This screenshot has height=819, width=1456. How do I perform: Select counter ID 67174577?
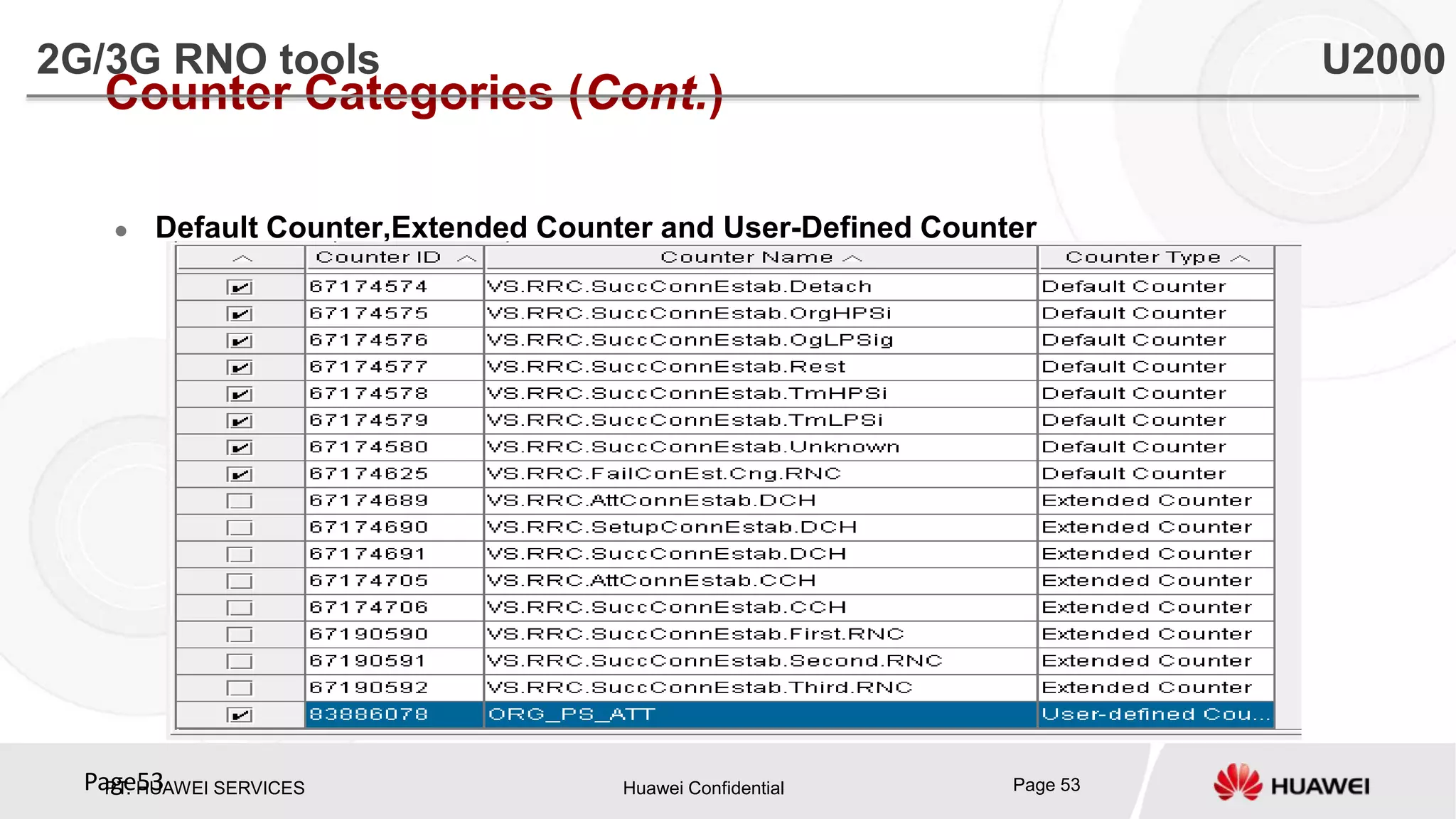[395, 367]
